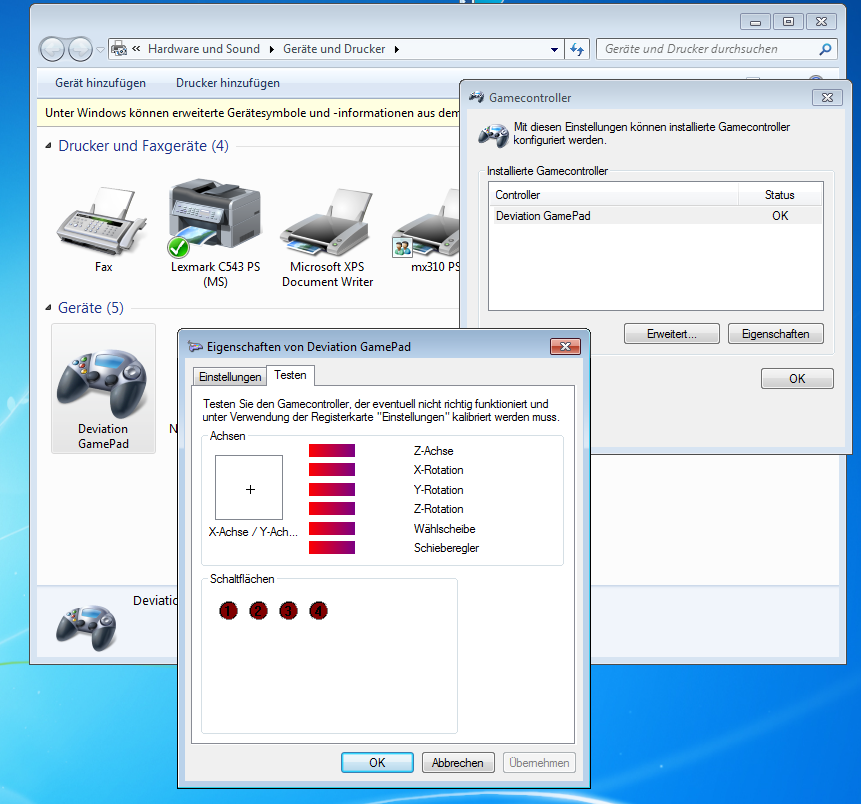Screen dimensions: 861x804
Task: Close the Gamecontroller dialog
Action: (x=827, y=97)
